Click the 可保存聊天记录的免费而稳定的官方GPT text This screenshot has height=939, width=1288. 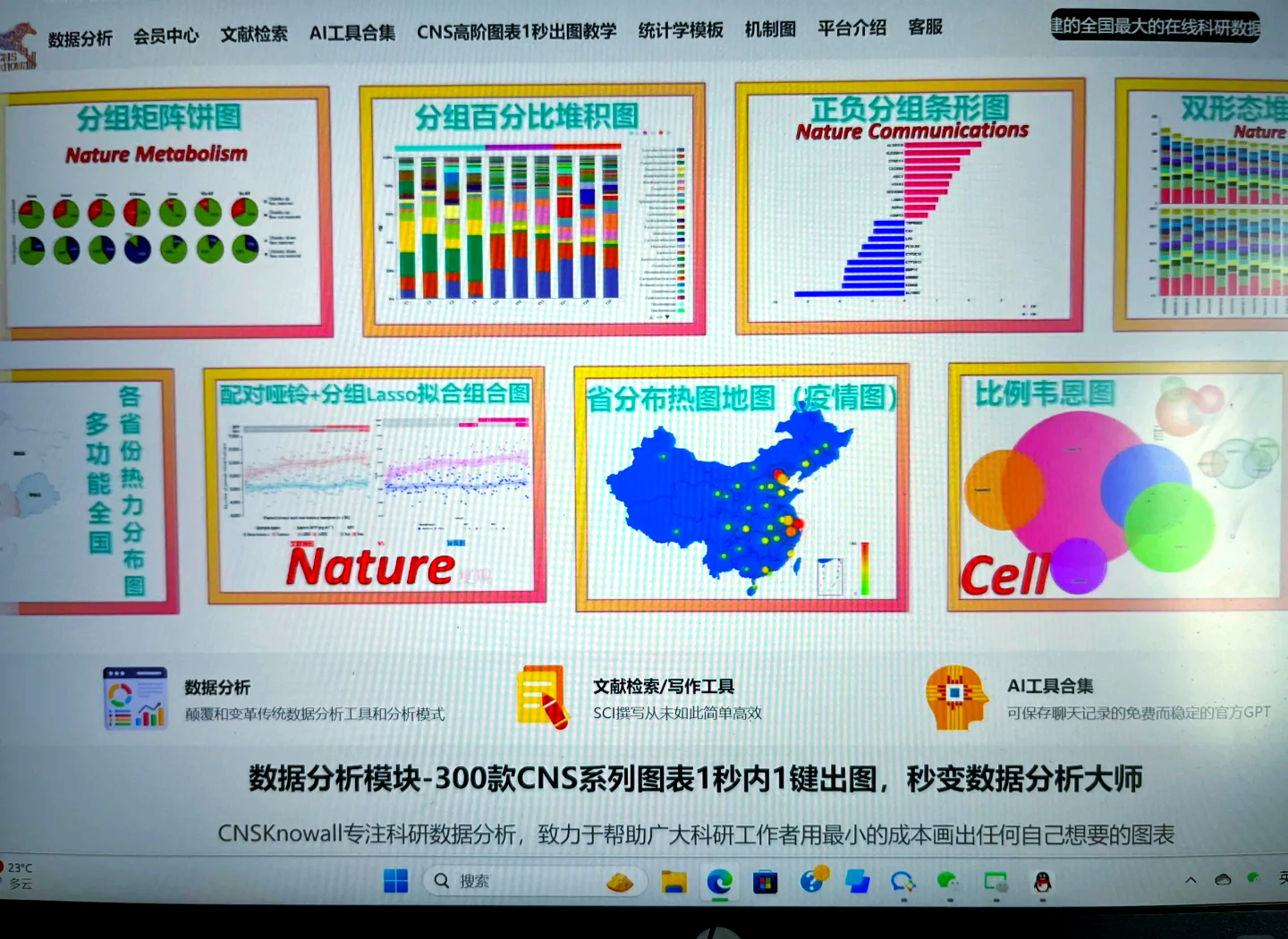click(x=1139, y=712)
